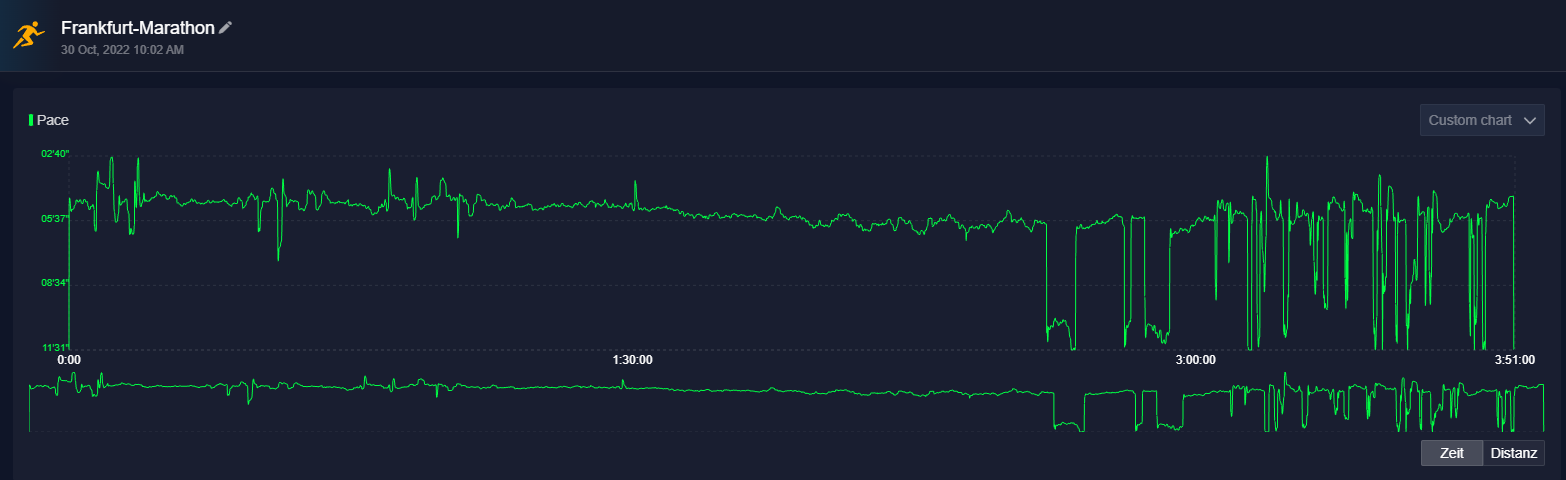Click the Frankfurt-Marathon activity title

coord(138,28)
